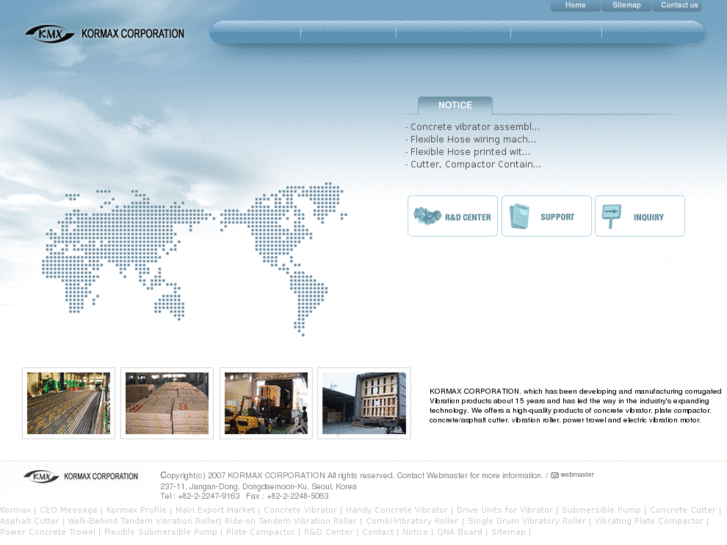The width and height of the screenshot is (727, 545).
Task: Go to Home in the top menu
Action: click(575, 5)
